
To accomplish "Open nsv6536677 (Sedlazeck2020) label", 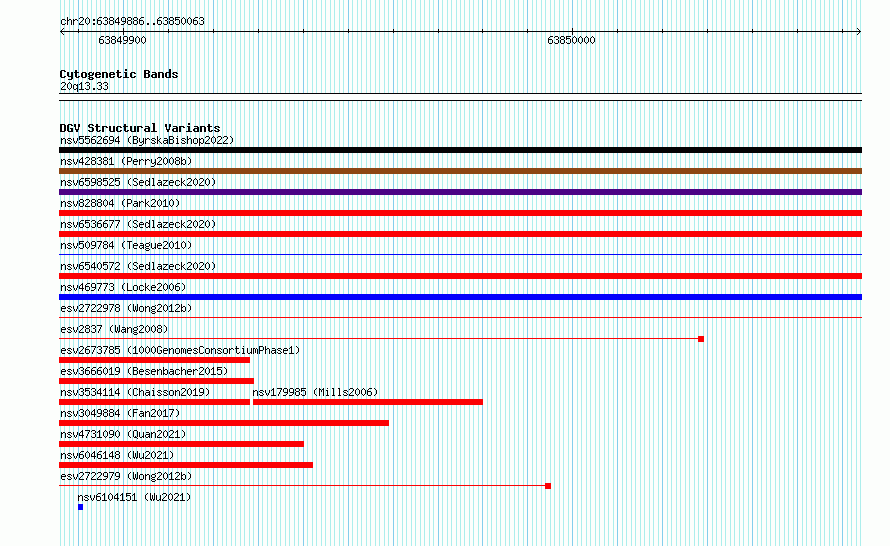I will 138,224.
